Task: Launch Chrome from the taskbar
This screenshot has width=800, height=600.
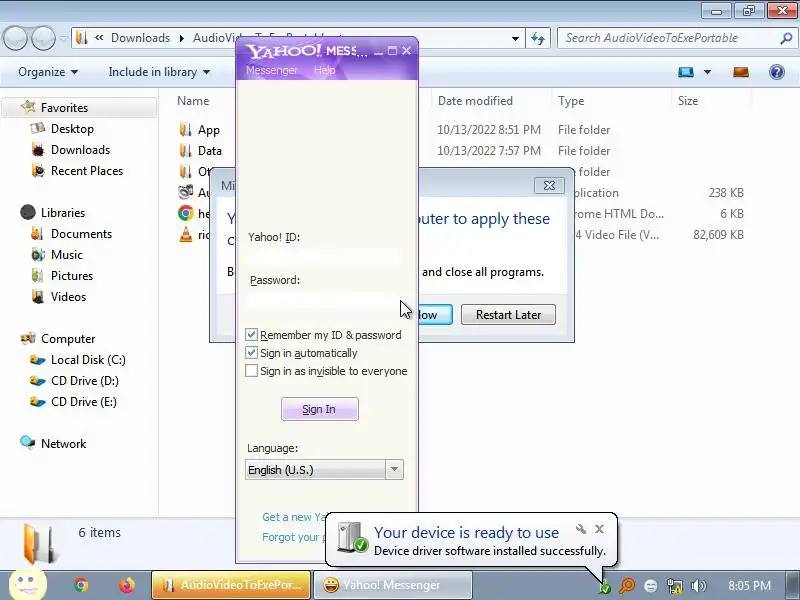Action: 81,585
